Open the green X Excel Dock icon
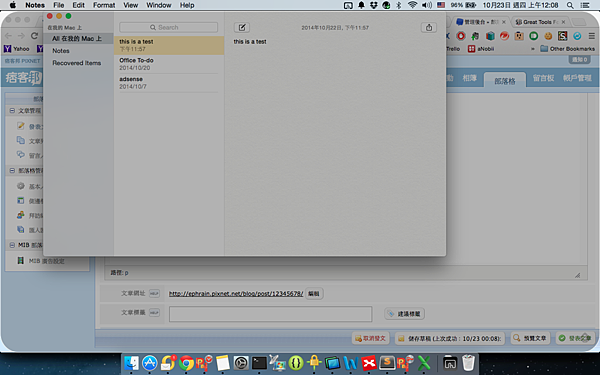This screenshot has height=375, width=600. pyautogui.click(x=424, y=363)
